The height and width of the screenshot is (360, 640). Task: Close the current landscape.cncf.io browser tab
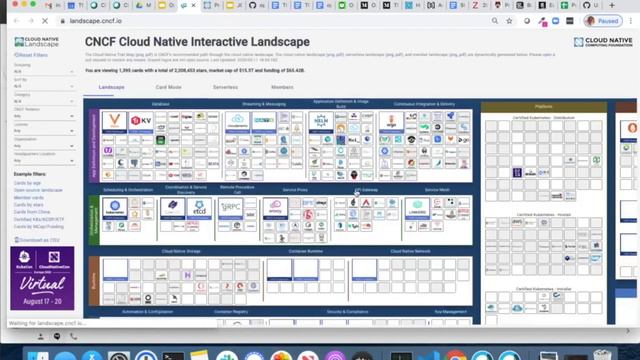(193, 5)
